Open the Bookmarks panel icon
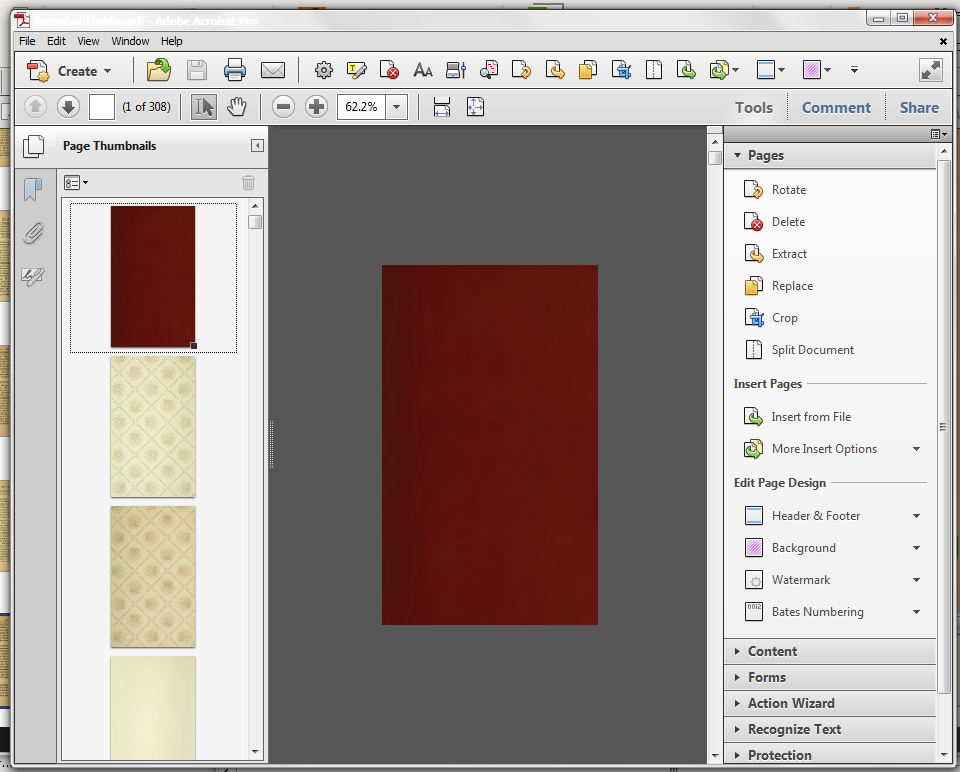The height and width of the screenshot is (772, 960). (33, 190)
